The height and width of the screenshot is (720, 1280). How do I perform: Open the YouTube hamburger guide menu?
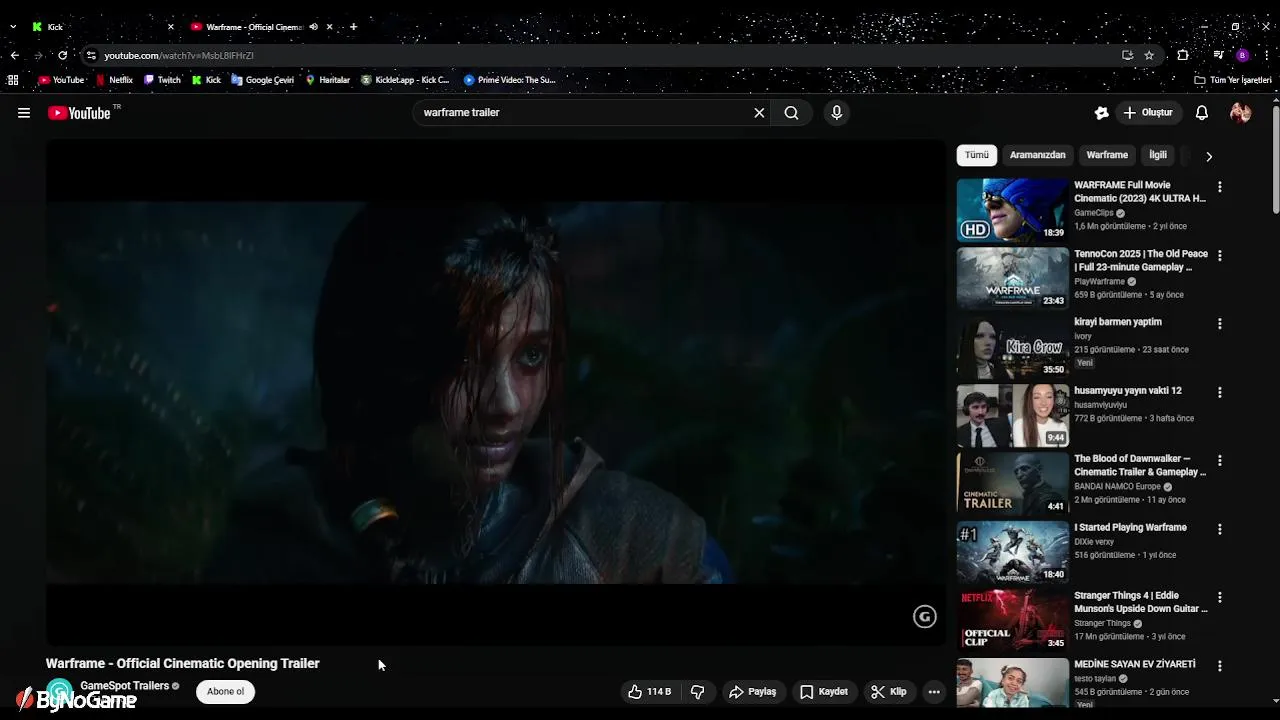pos(24,113)
